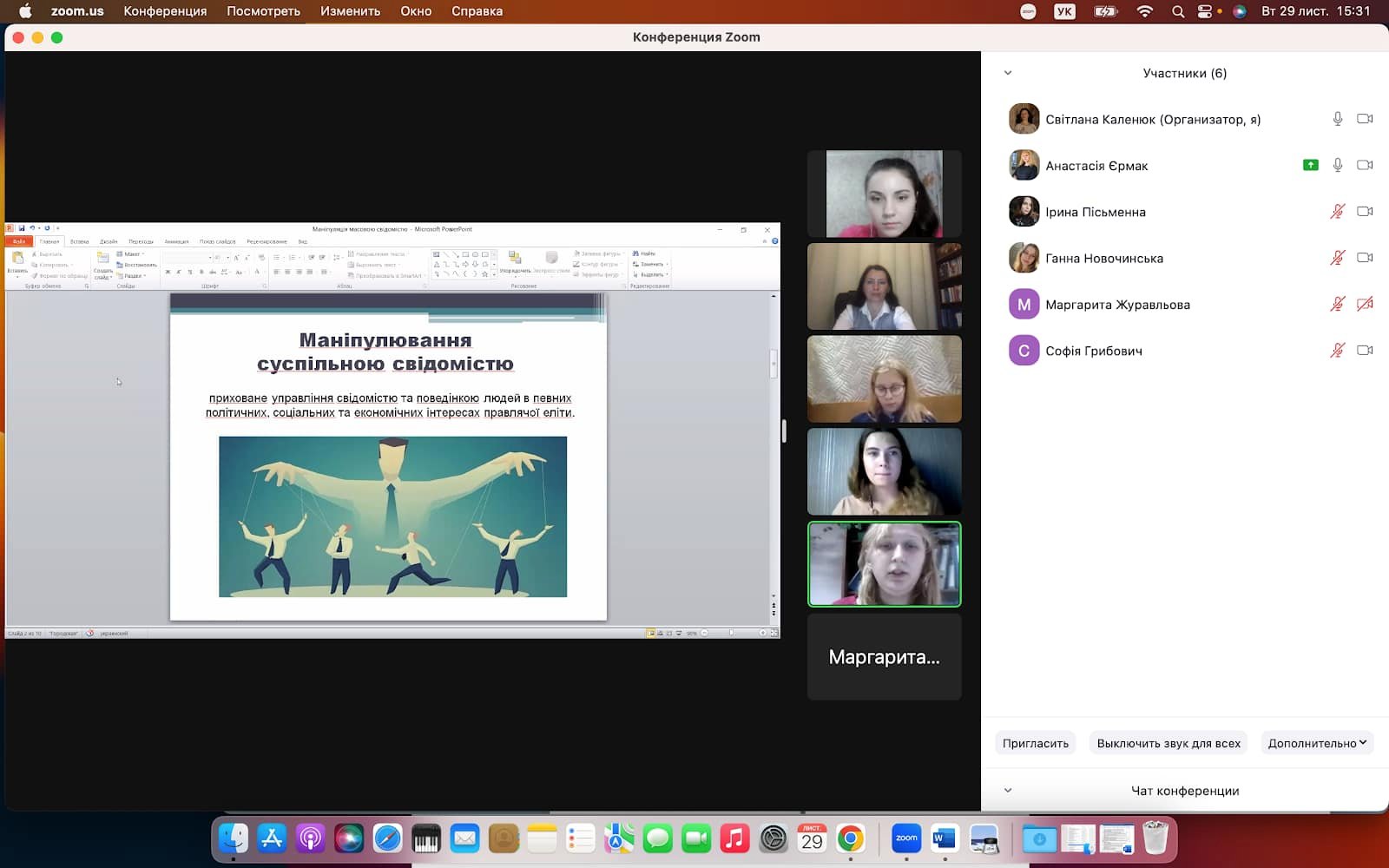This screenshot has width=1389, height=868.
Task: Open System Preferences from the dock
Action: tap(773, 838)
